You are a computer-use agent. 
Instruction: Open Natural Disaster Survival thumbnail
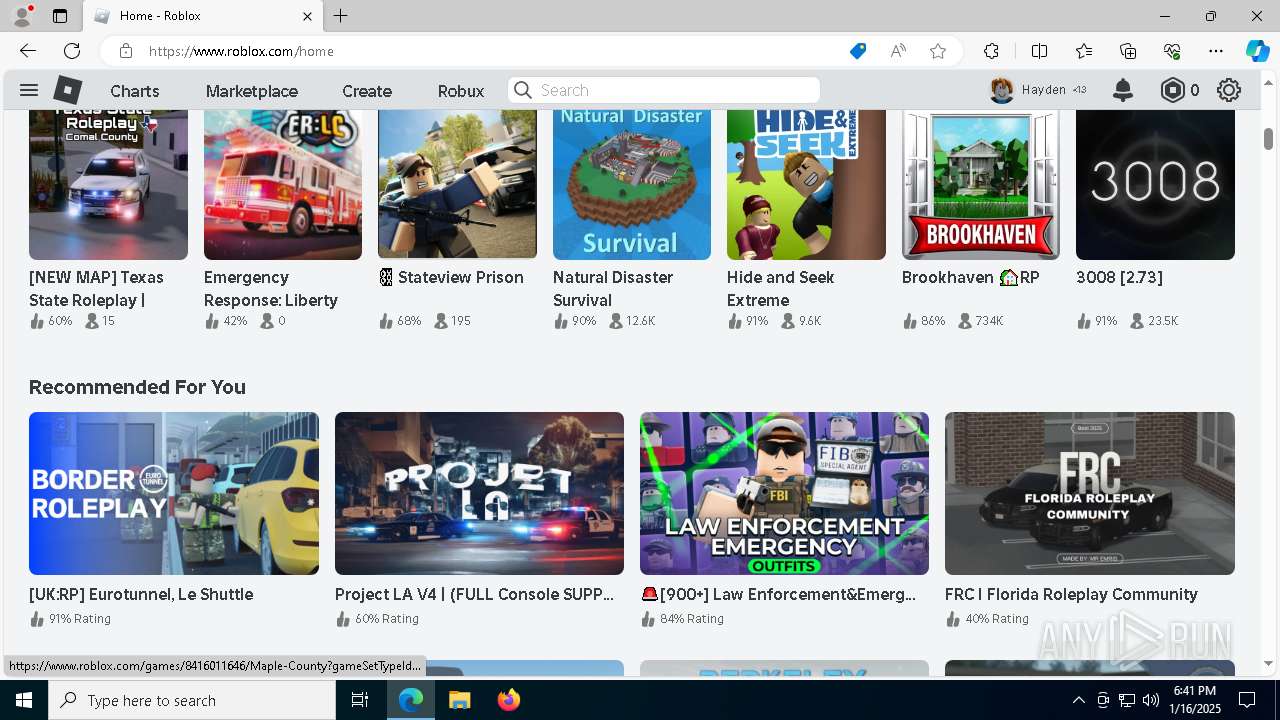click(x=632, y=185)
